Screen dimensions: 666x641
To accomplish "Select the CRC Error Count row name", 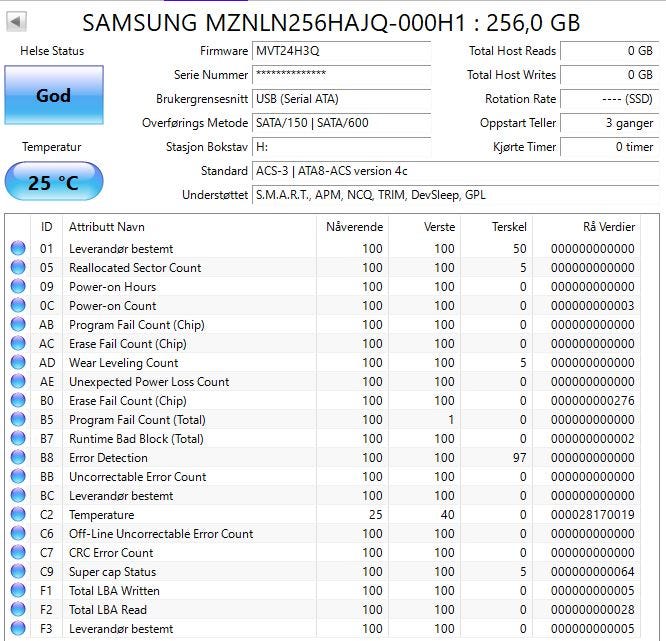I will point(111,552).
